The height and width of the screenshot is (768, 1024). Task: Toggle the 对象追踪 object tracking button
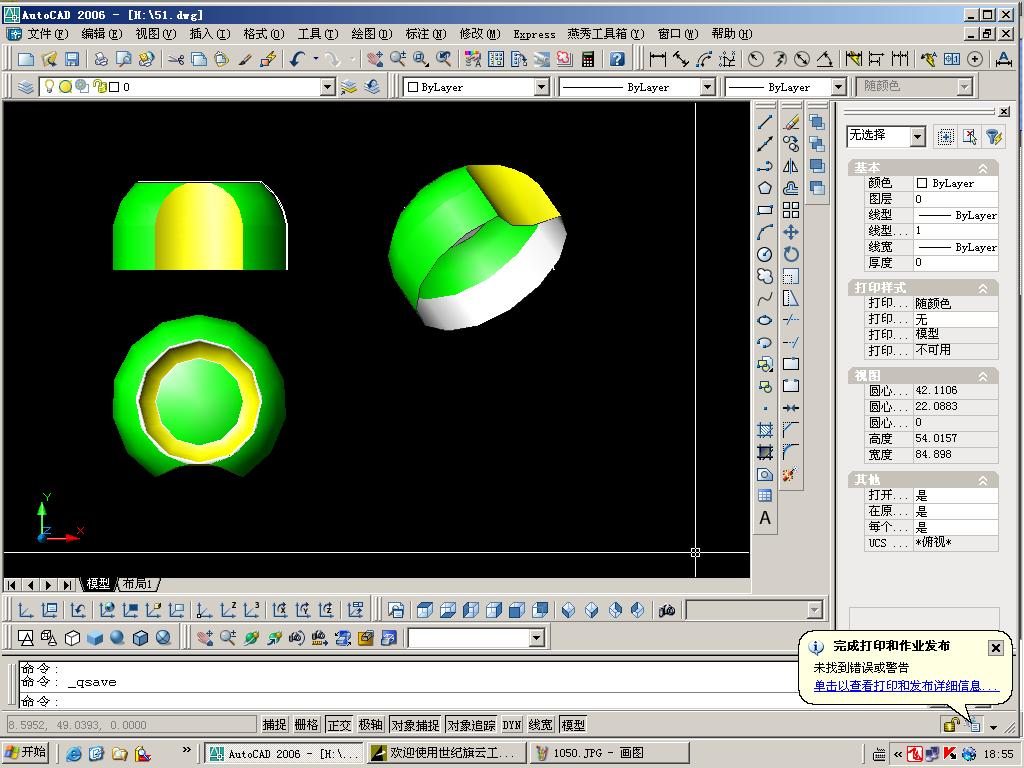(472, 725)
